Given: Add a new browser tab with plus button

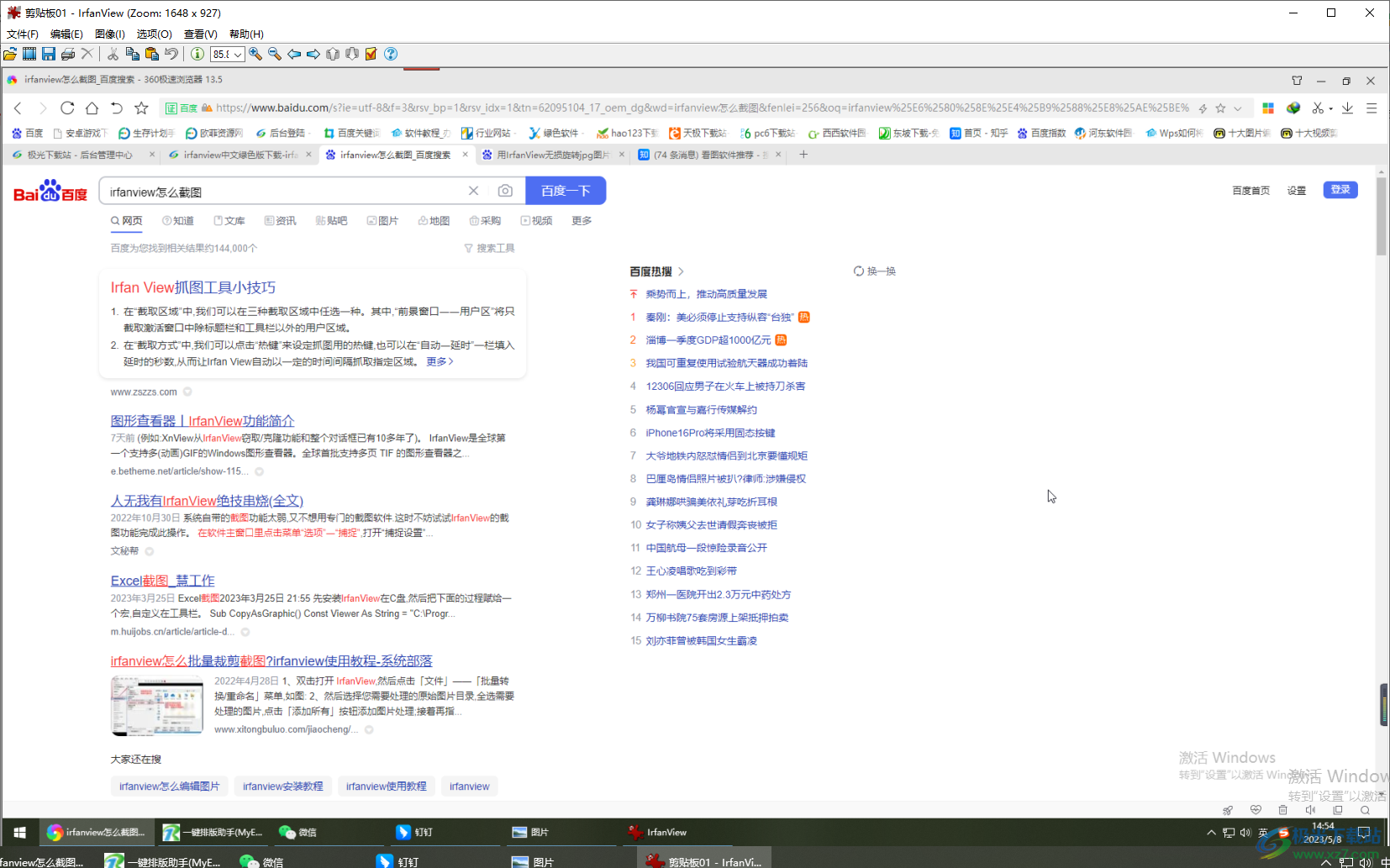Looking at the screenshot, I should coord(803,155).
